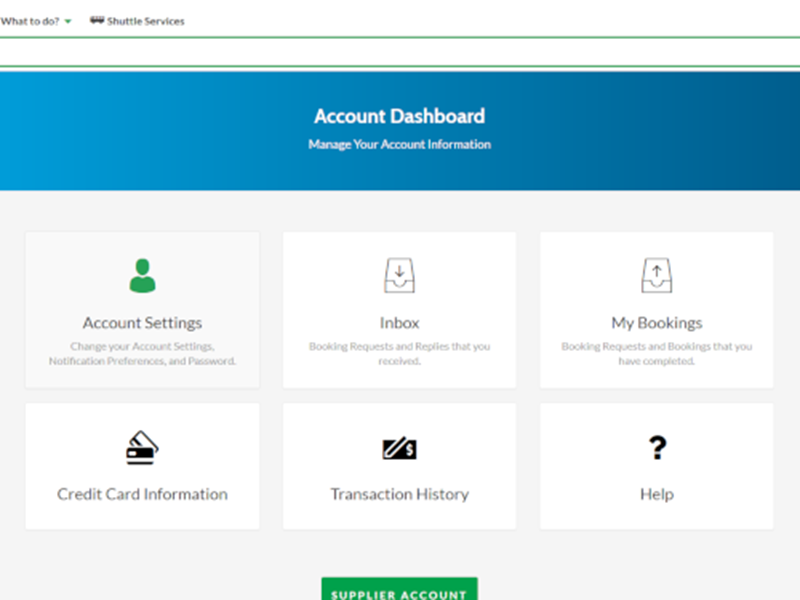Click the green Account Settings person icon
800x600 pixels.
coord(142,272)
